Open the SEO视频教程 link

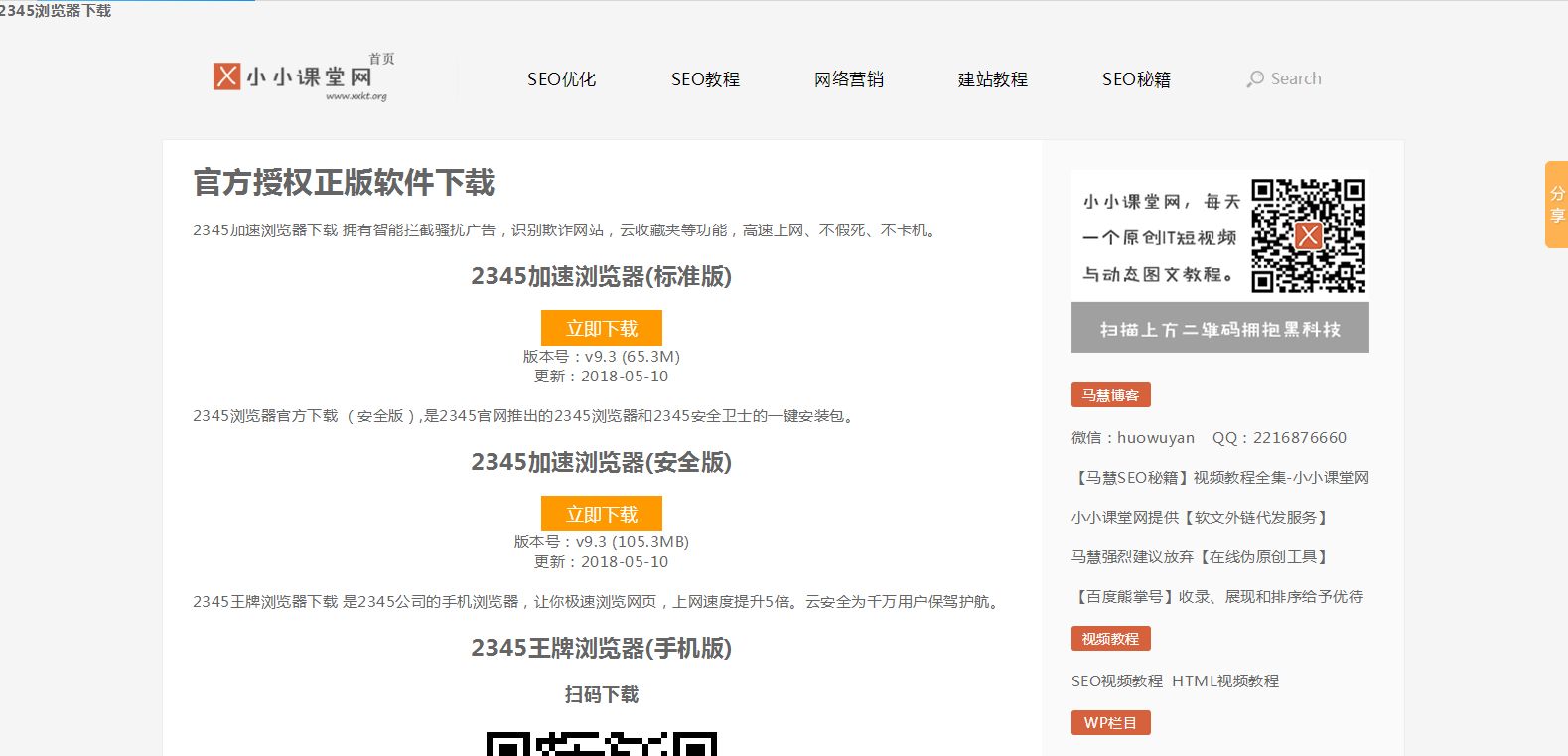[1117, 681]
